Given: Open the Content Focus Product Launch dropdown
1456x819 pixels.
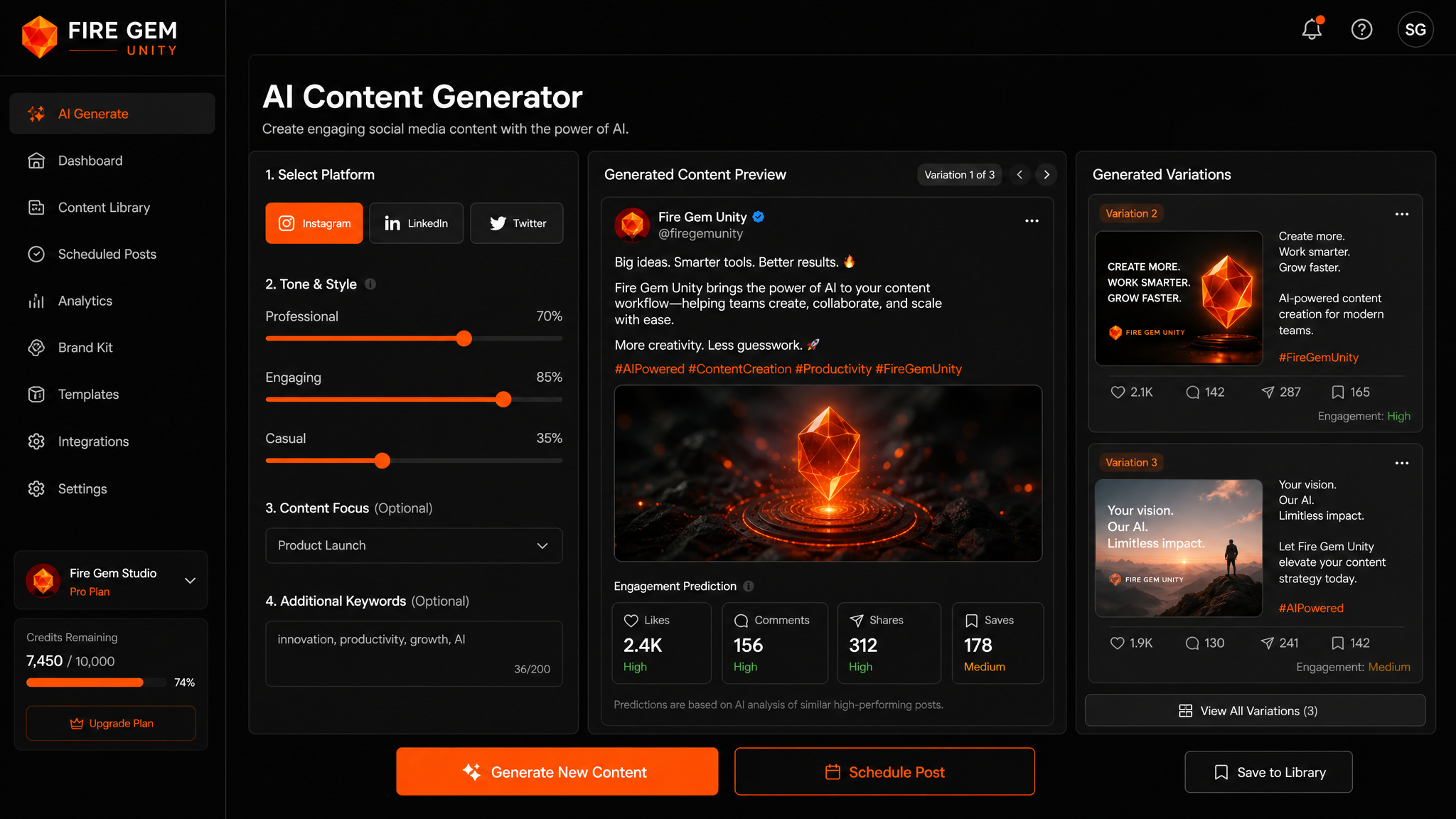Looking at the screenshot, I should tap(414, 545).
